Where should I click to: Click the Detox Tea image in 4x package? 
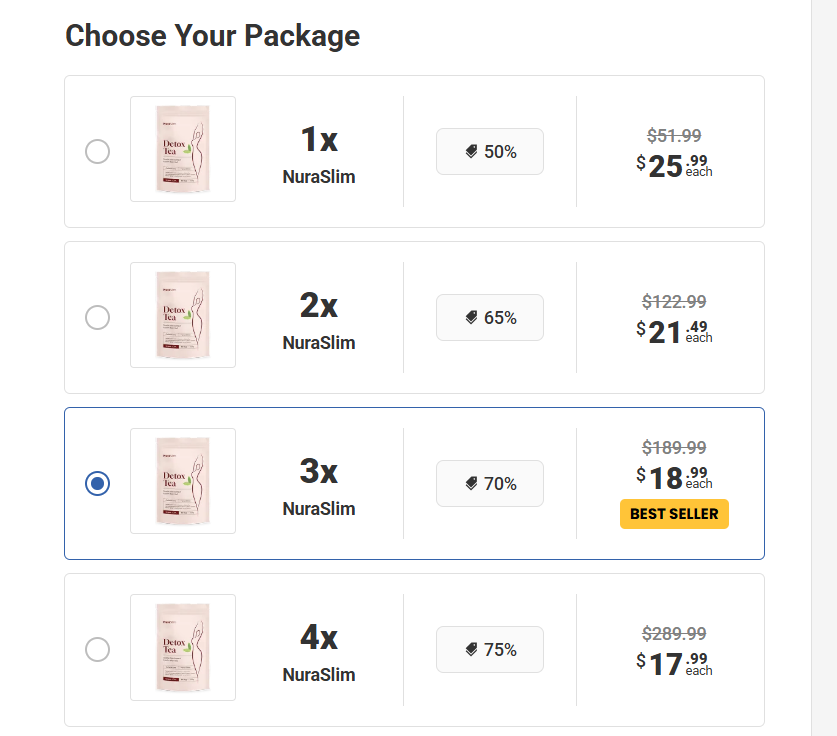point(183,647)
